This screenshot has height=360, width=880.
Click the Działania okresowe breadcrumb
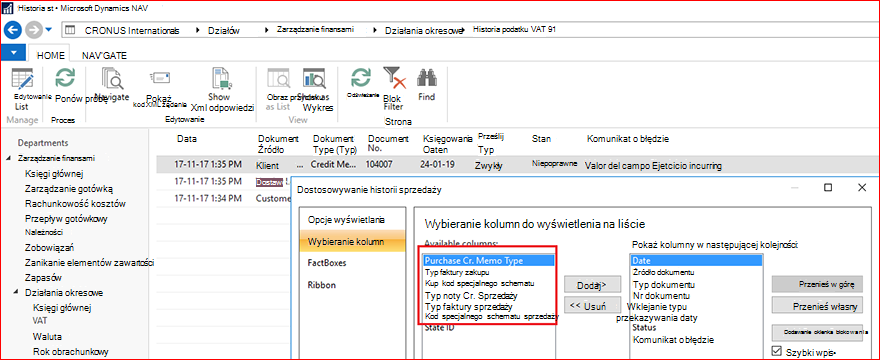(424, 31)
